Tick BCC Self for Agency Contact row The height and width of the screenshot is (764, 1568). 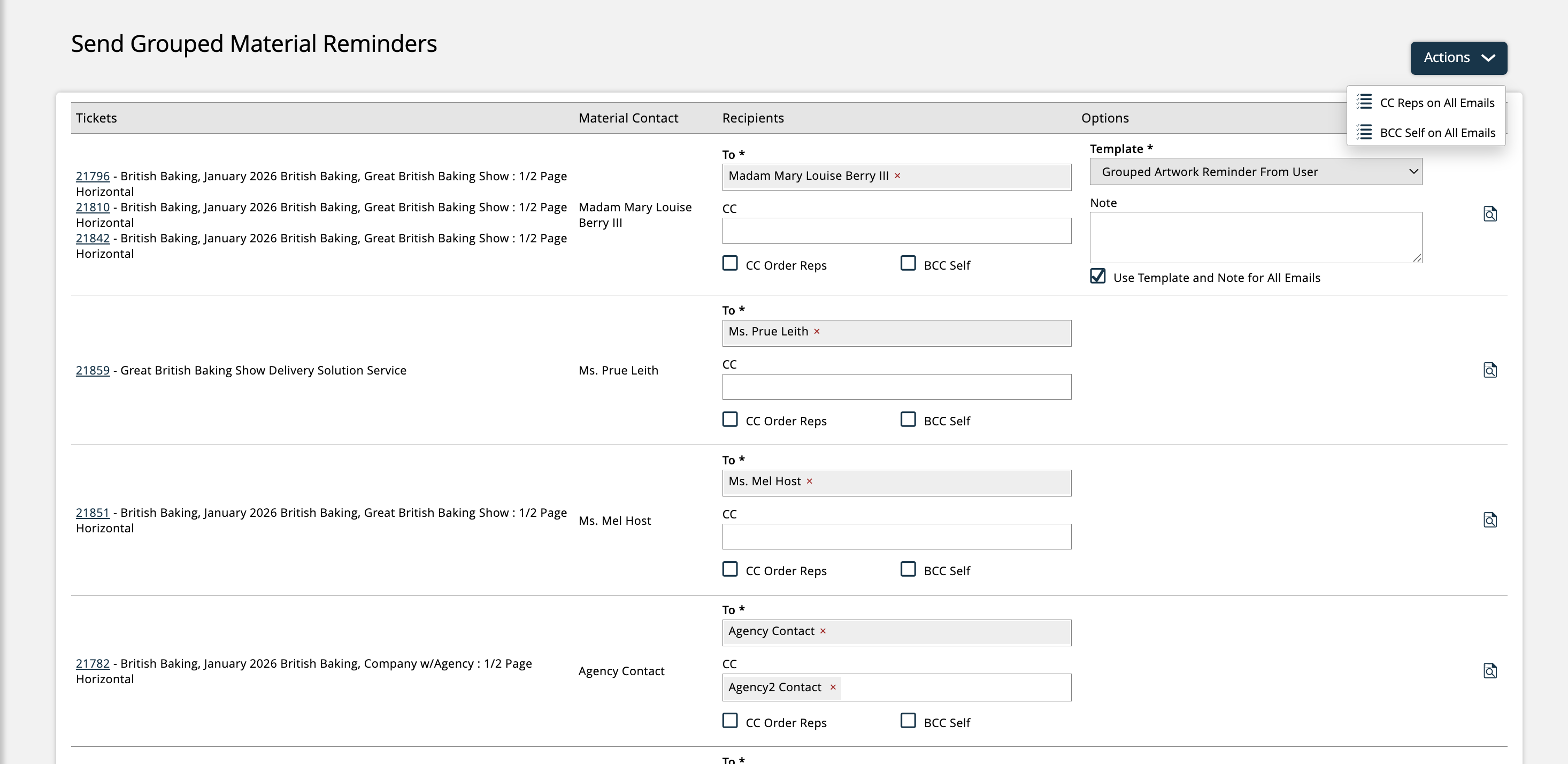pyautogui.click(x=908, y=721)
